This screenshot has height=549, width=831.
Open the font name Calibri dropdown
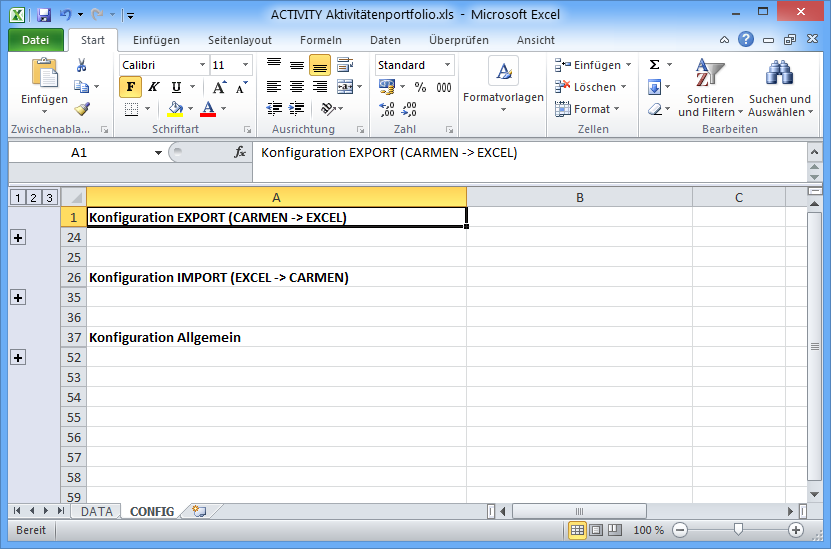tap(201, 65)
